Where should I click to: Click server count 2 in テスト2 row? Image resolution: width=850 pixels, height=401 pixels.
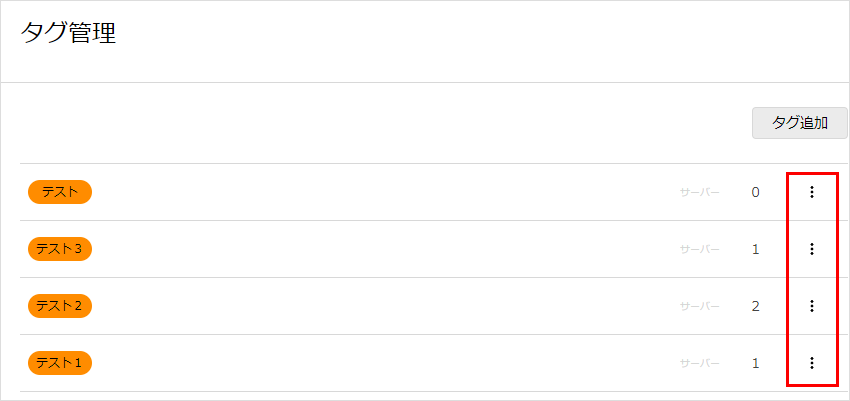click(x=756, y=306)
